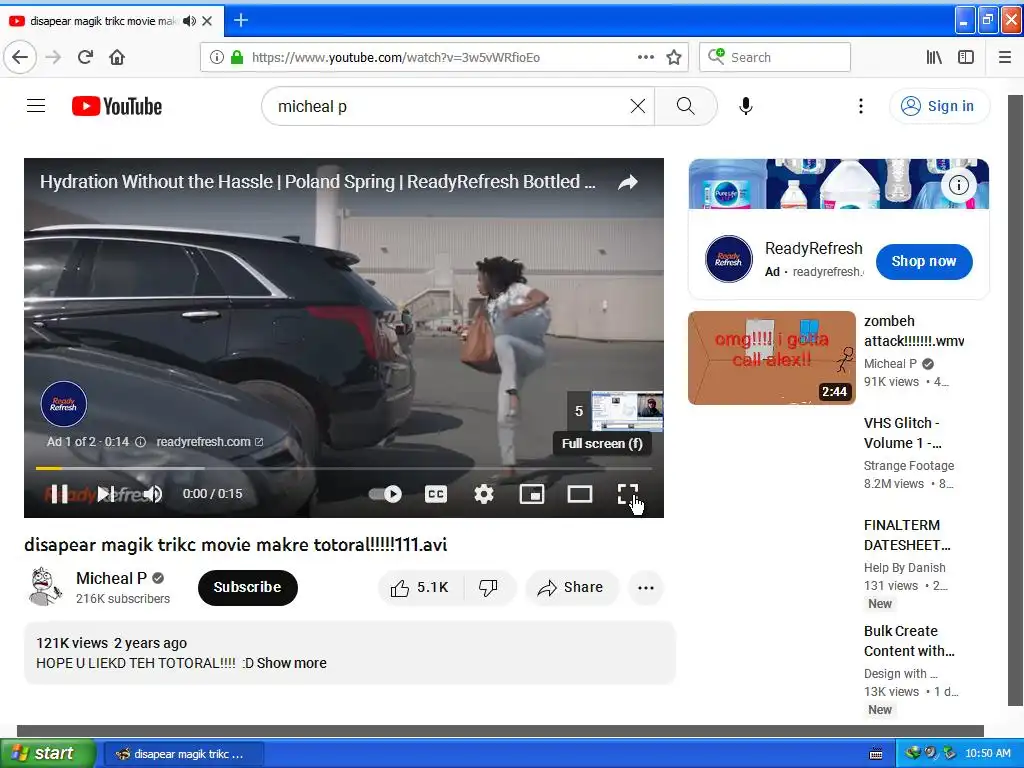Mute the tab with speaker icon
This screenshot has width=1024, height=768.
point(189,21)
